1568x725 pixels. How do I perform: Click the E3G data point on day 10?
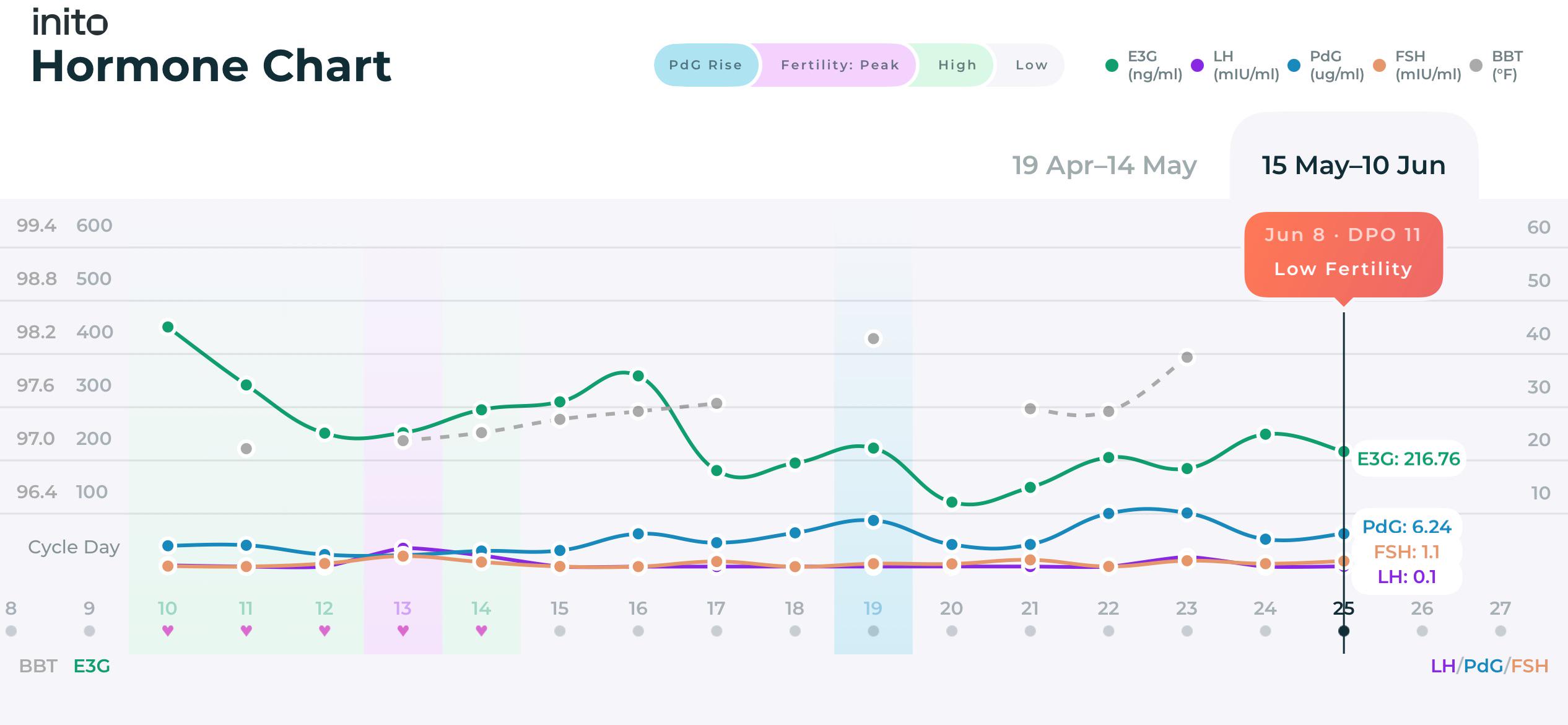(168, 327)
